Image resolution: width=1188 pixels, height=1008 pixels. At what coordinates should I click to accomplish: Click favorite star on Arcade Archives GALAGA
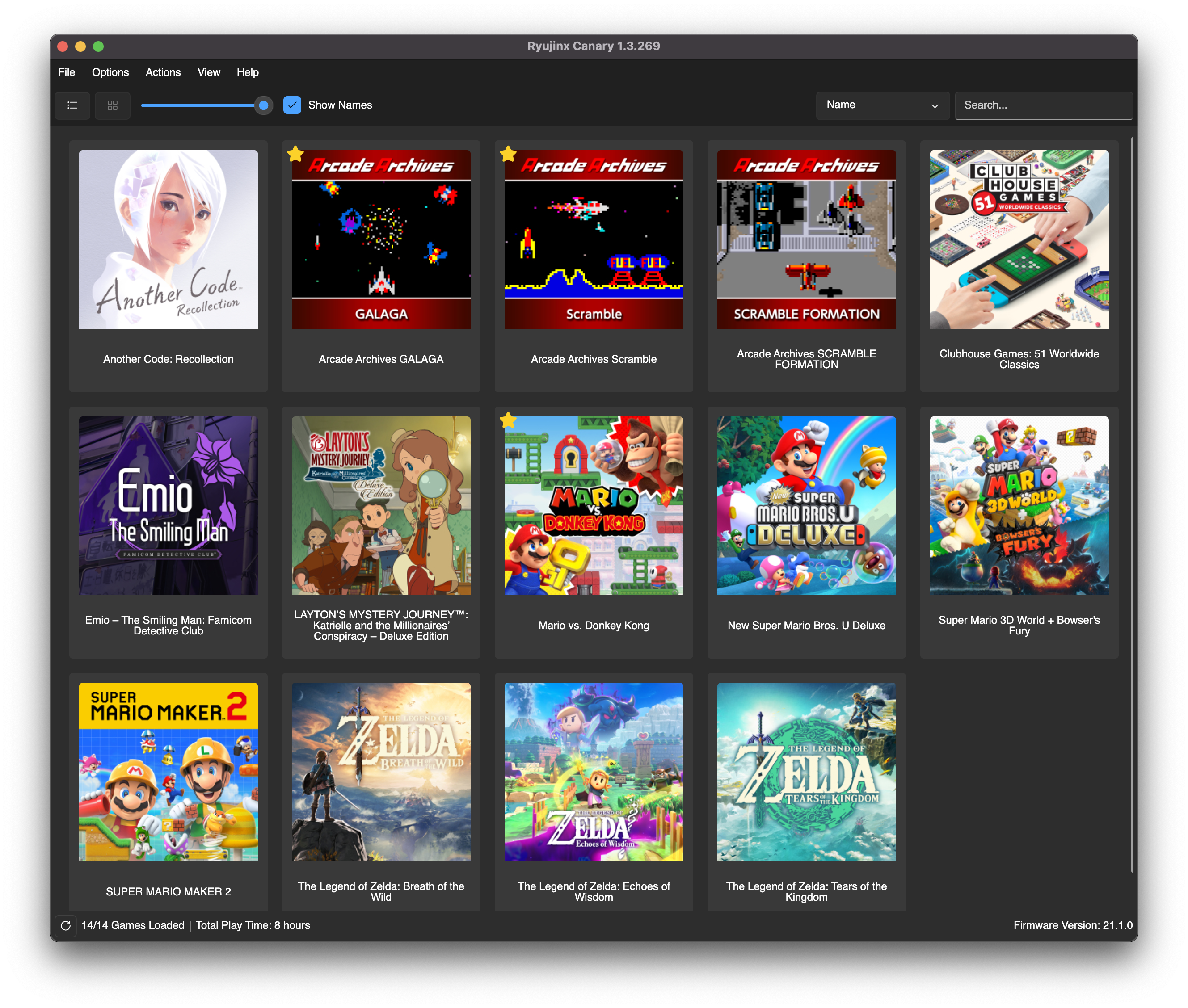(295, 154)
